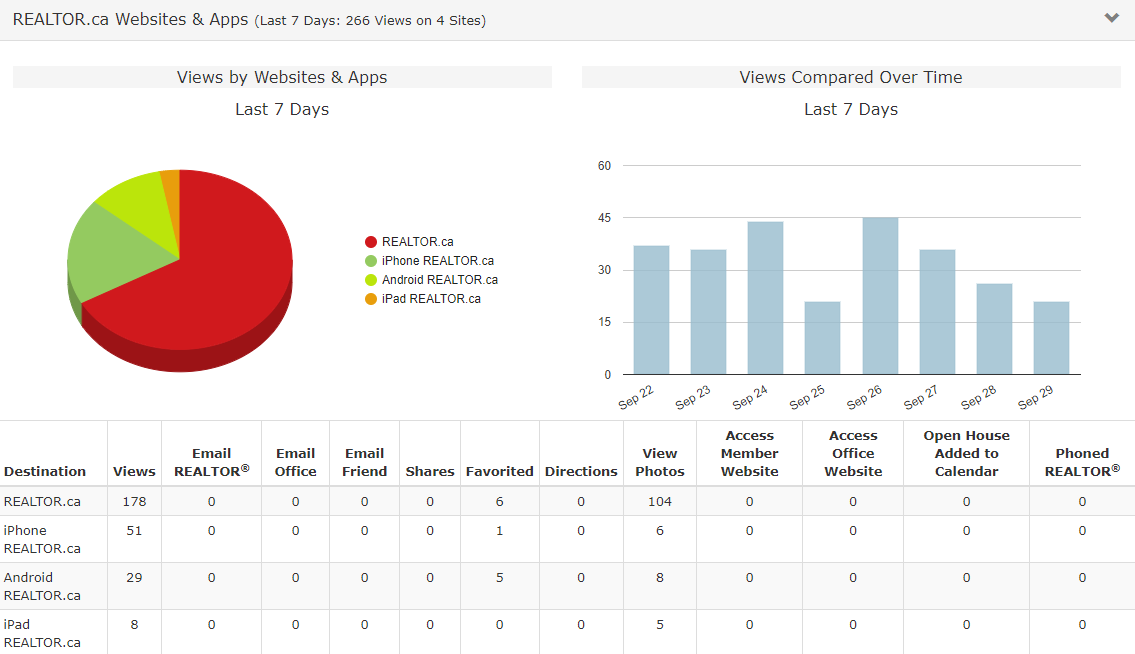This screenshot has width=1135, height=654.
Task: Click the 'Directions' column header
Action: coord(581,471)
